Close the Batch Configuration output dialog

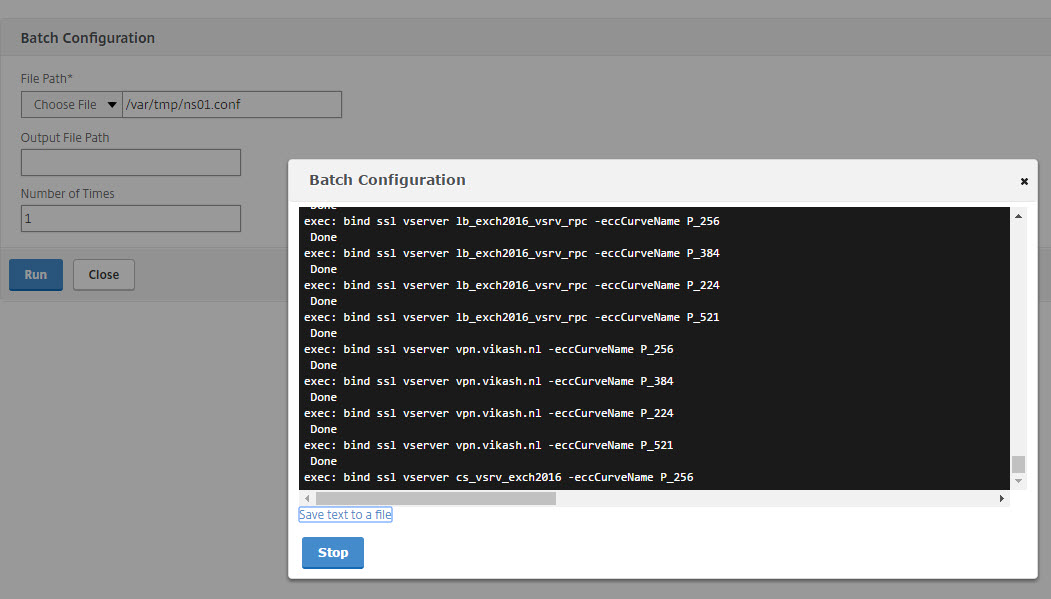coord(1024,182)
